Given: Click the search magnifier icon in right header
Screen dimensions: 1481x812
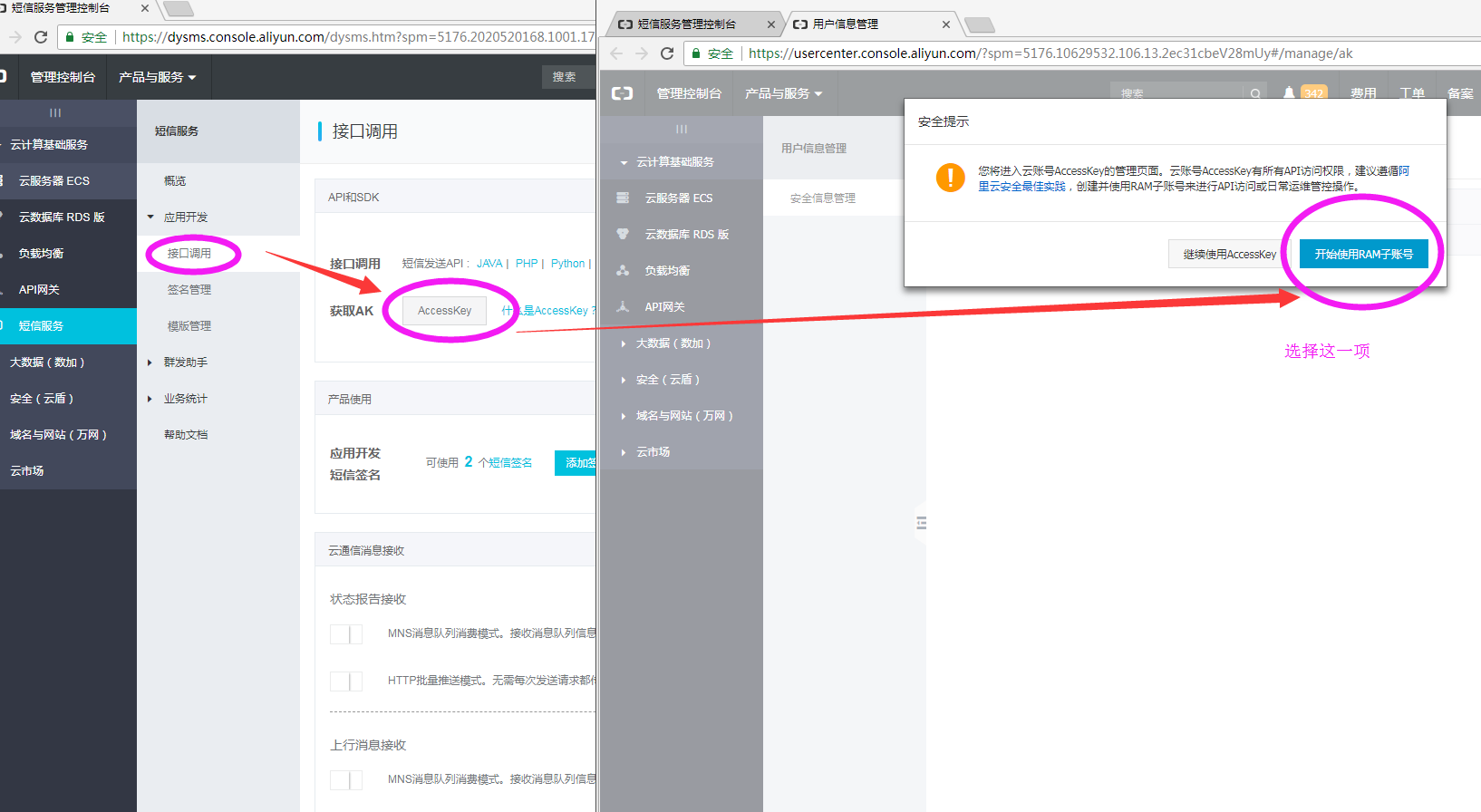Looking at the screenshot, I should point(1255,93).
